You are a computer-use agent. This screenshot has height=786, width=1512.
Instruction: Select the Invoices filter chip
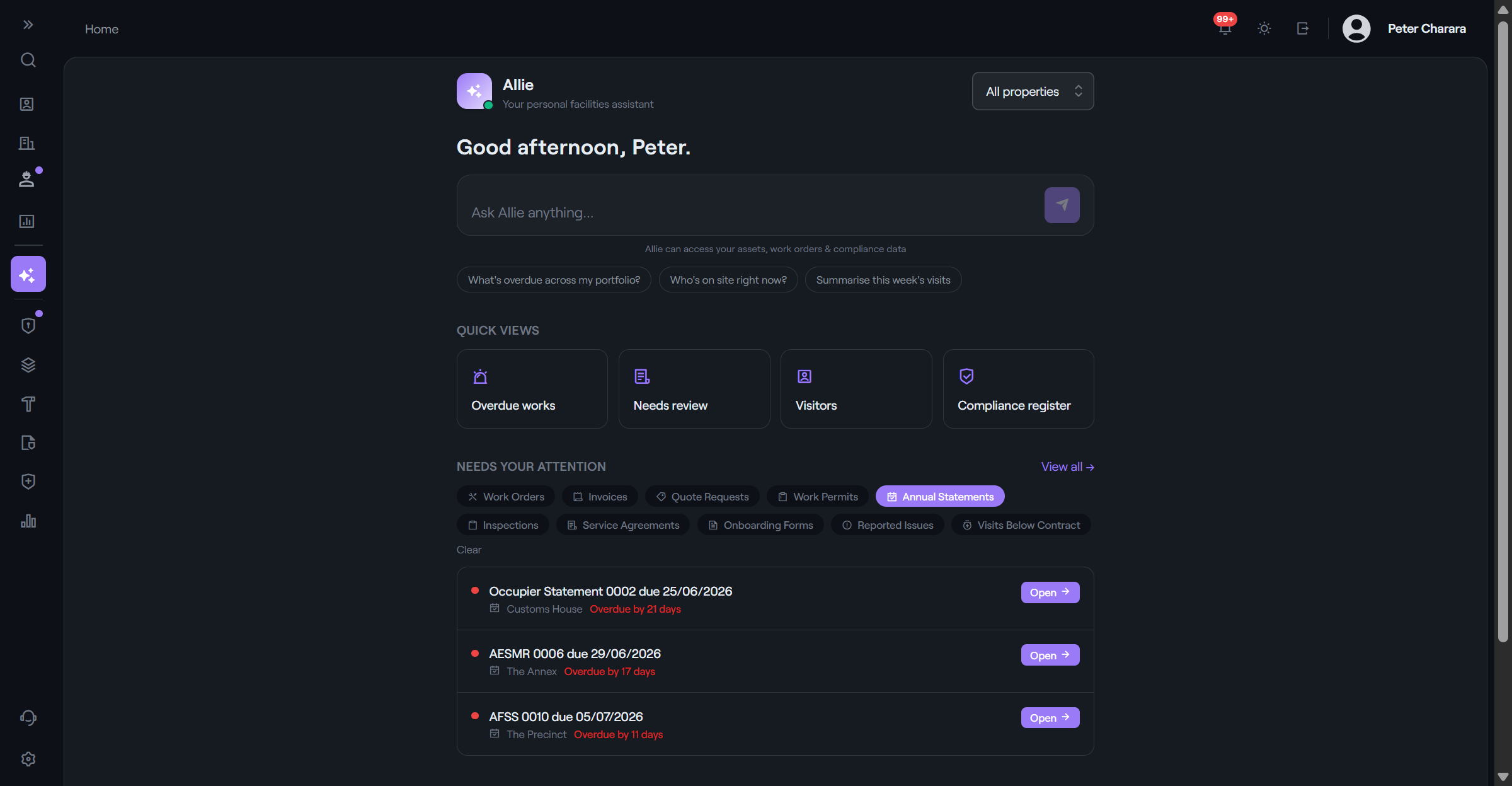[x=599, y=497]
